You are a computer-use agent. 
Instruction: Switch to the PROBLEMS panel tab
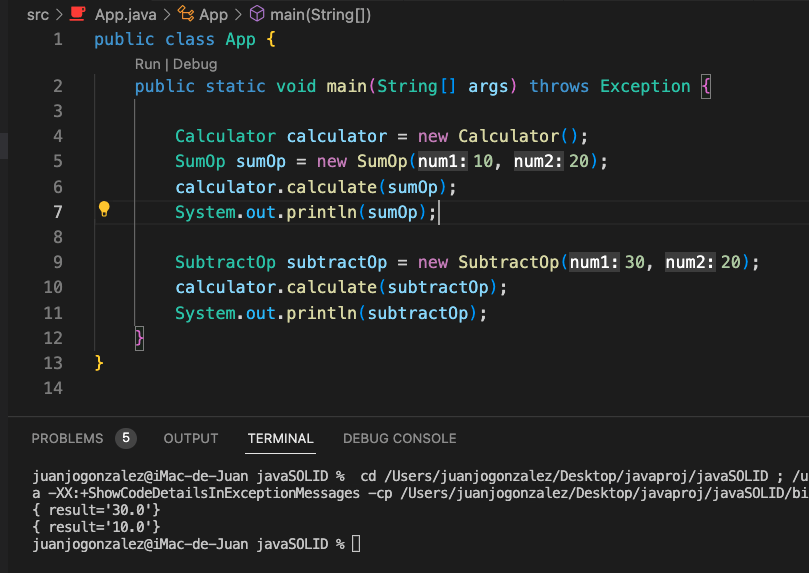click(x=67, y=438)
